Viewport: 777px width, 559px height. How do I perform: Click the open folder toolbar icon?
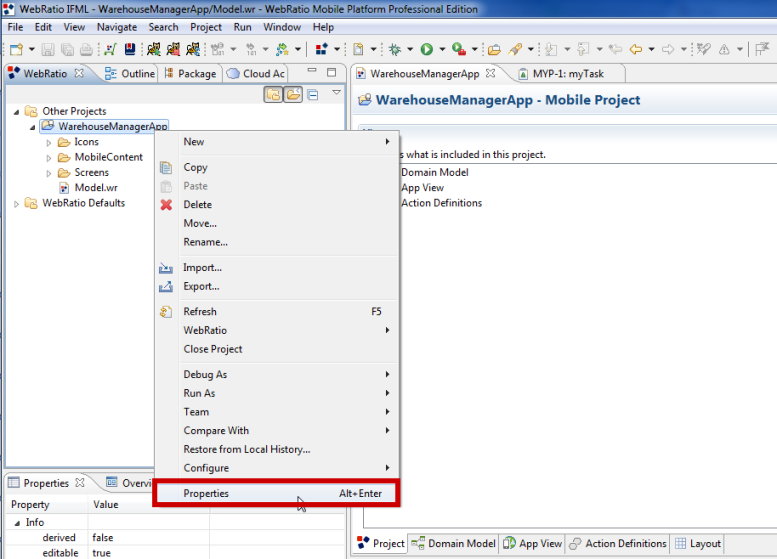point(494,49)
